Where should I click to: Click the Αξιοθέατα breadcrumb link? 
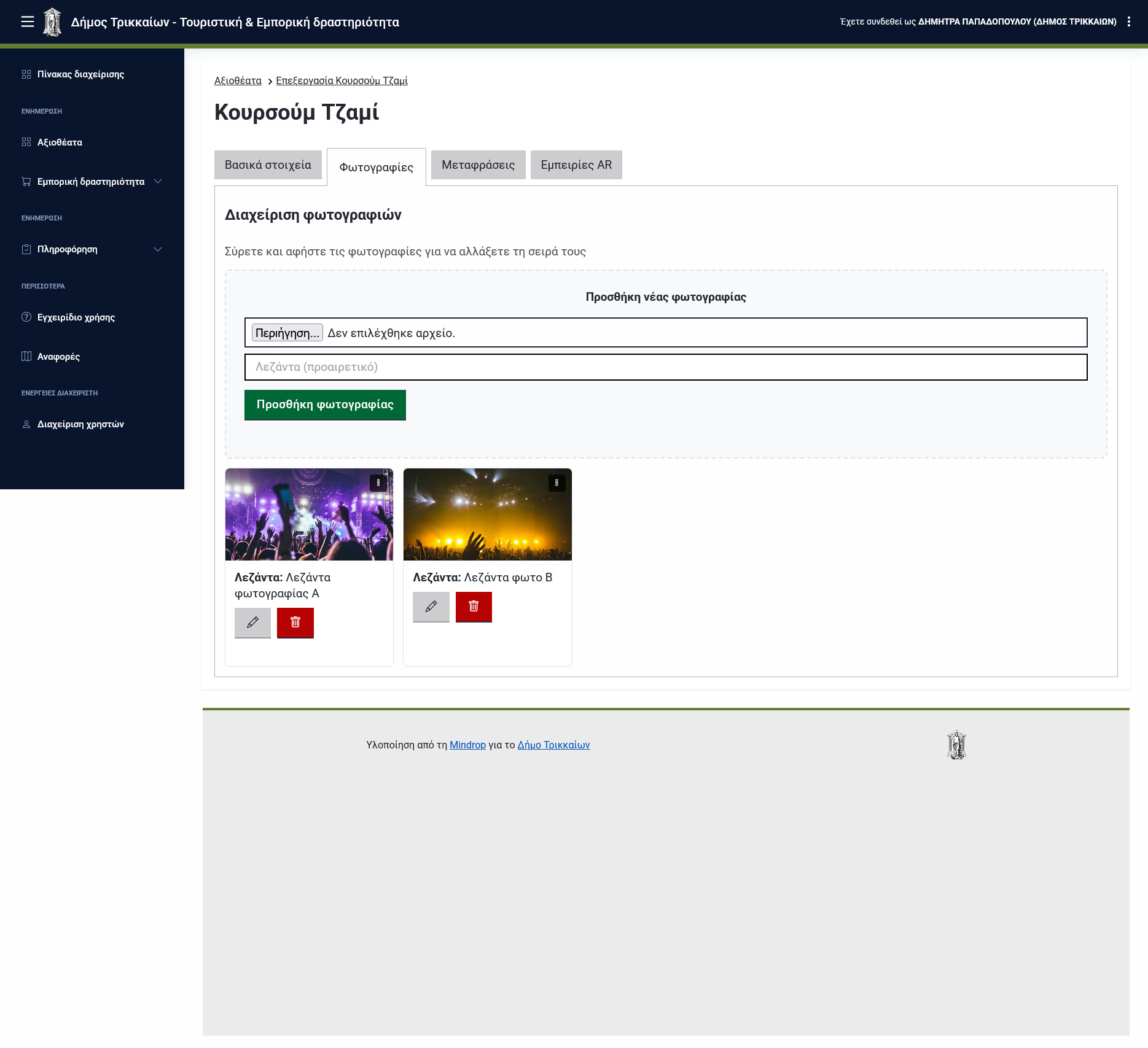click(x=238, y=81)
